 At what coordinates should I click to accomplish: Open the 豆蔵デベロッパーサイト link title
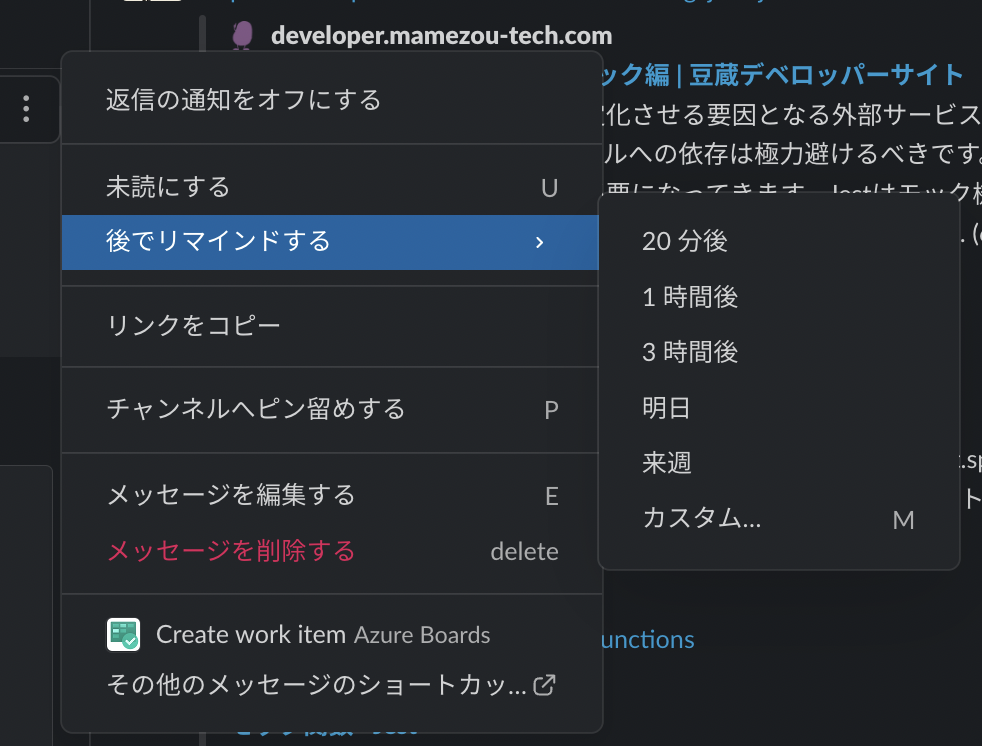coord(781,75)
